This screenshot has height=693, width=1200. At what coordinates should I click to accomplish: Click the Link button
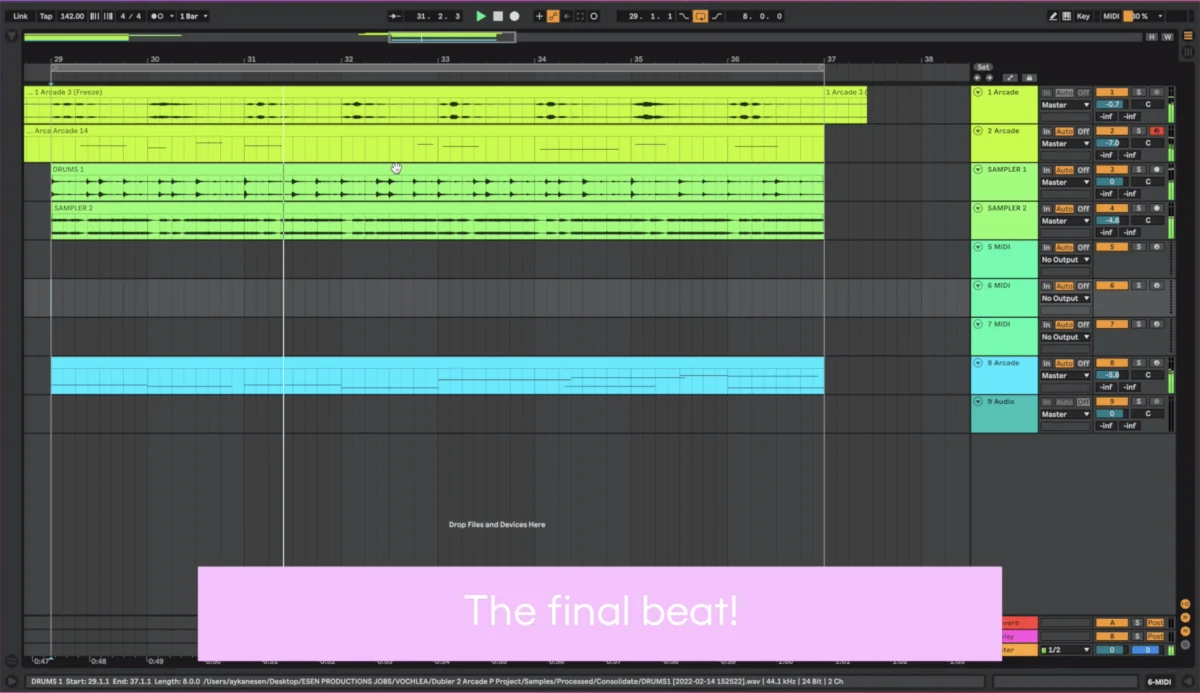pyautogui.click(x=20, y=16)
